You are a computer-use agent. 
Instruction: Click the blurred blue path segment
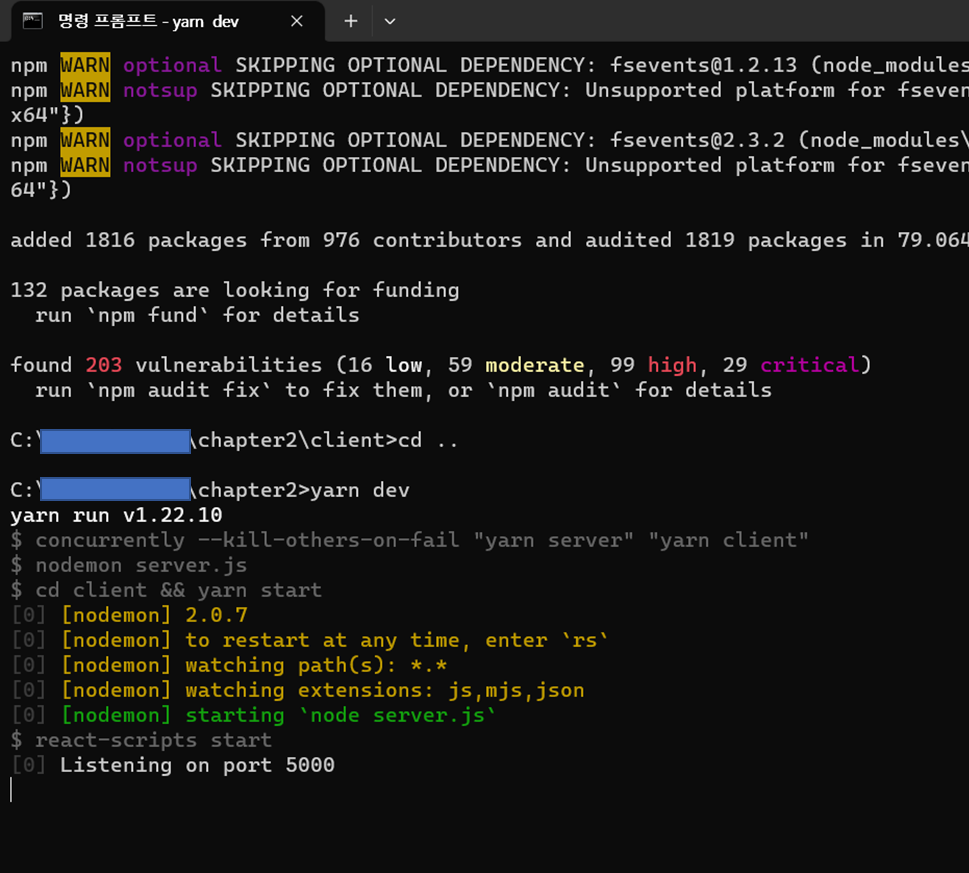[115, 440]
